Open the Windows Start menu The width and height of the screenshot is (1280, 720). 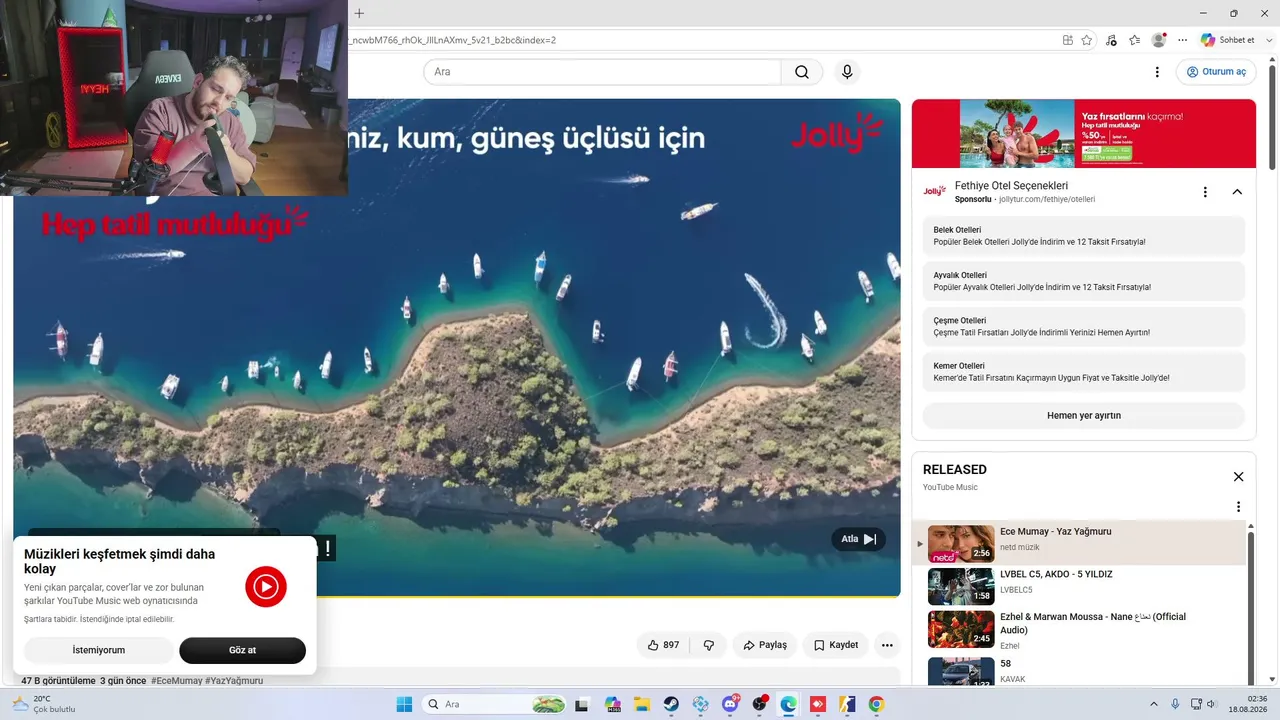pyautogui.click(x=404, y=704)
